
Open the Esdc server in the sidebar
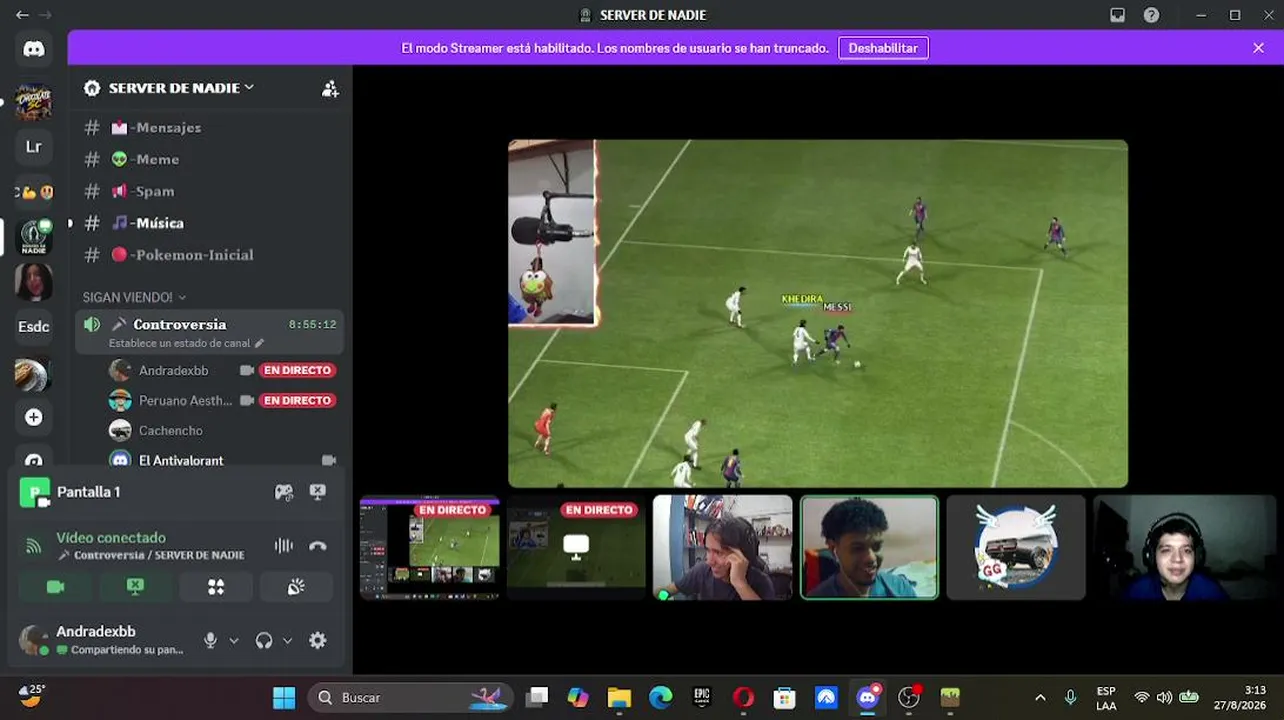click(34, 327)
